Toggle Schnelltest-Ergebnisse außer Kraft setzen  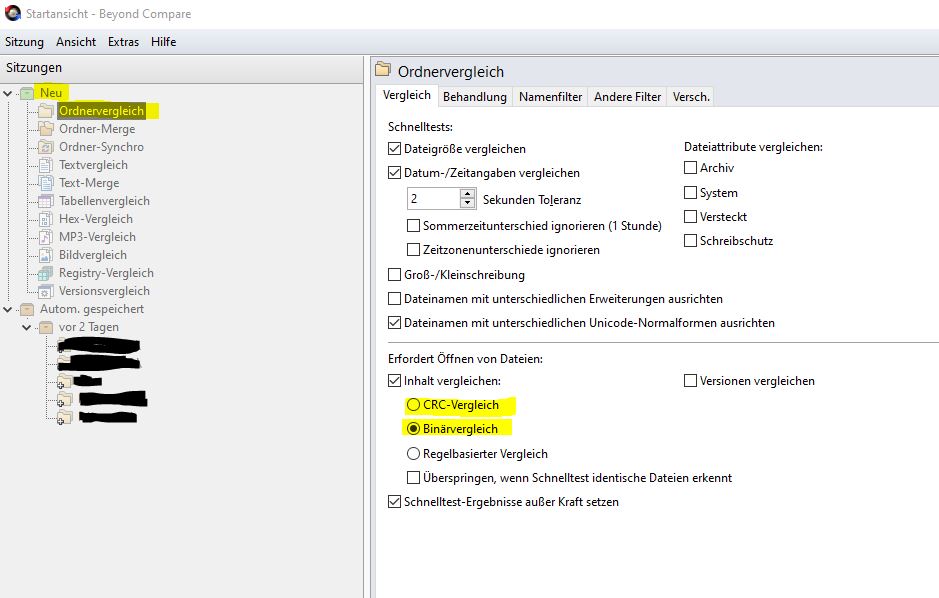(x=394, y=502)
